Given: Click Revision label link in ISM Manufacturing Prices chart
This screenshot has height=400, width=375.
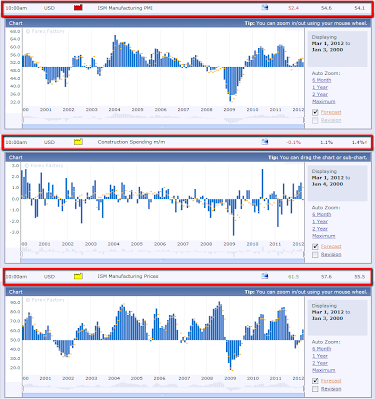Looking at the screenshot, I should [x=331, y=389].
